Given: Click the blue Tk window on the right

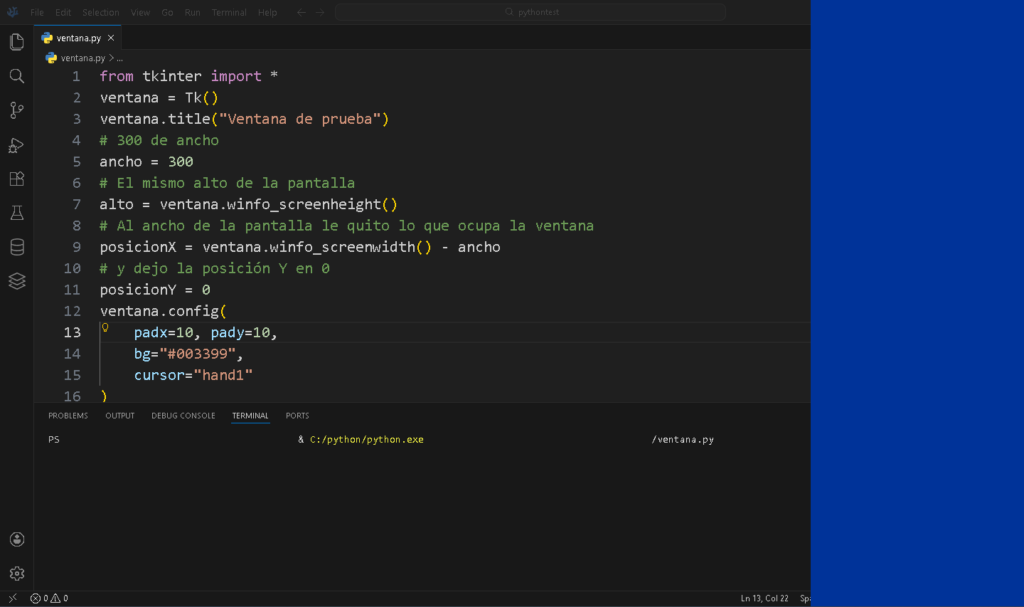Looking at the screenshot, I should (x=917, y=303).
